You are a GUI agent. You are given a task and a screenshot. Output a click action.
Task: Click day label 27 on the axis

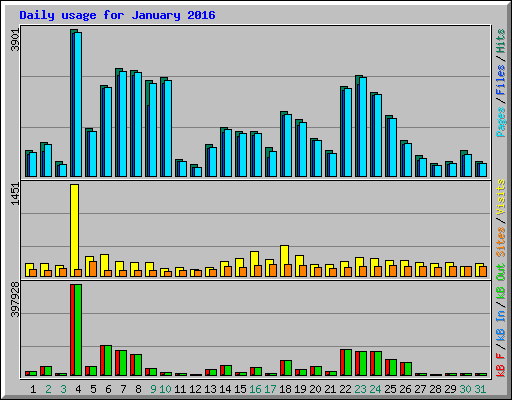tap(420, 389)
